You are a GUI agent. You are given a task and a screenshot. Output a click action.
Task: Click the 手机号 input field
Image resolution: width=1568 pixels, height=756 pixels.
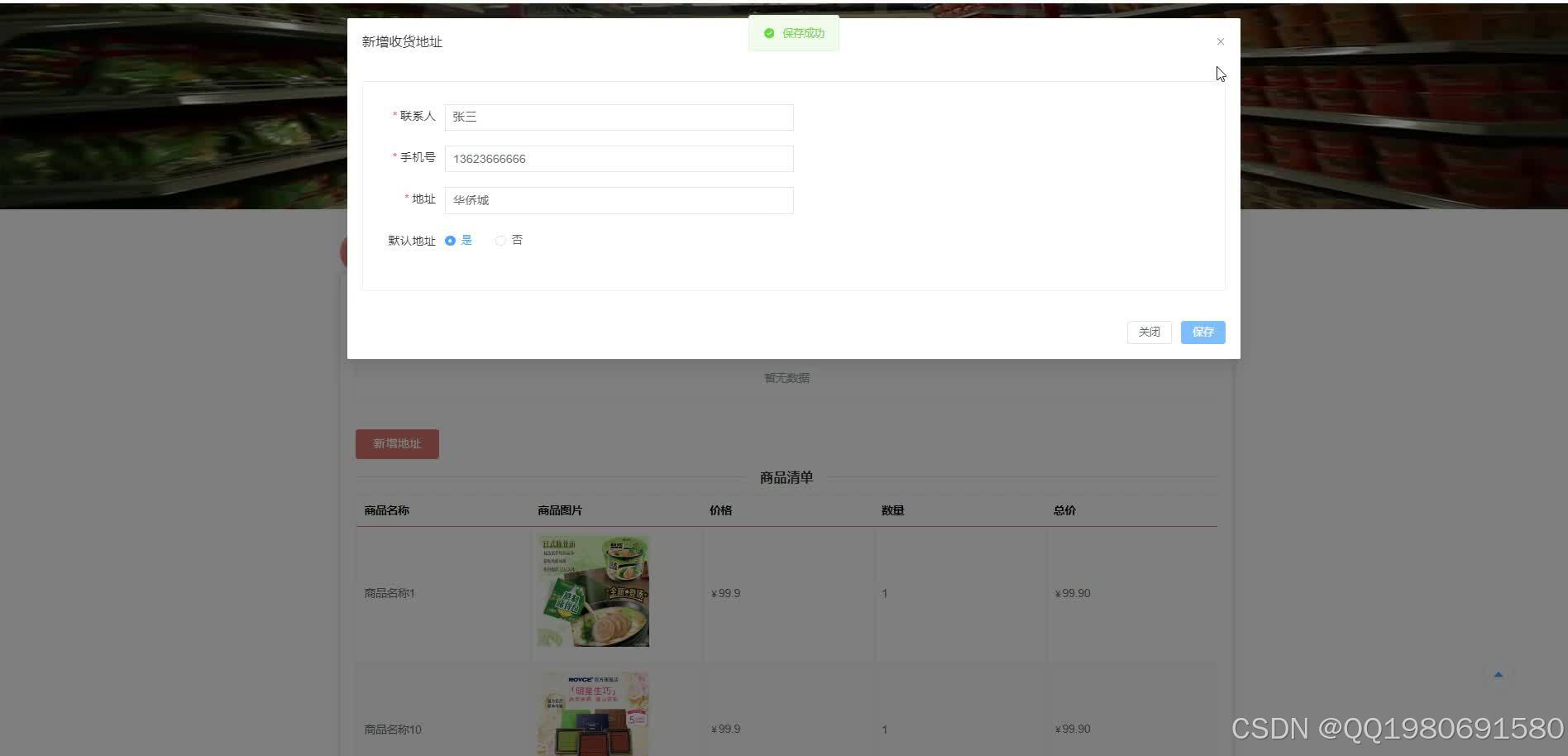[x=619, y=159]
